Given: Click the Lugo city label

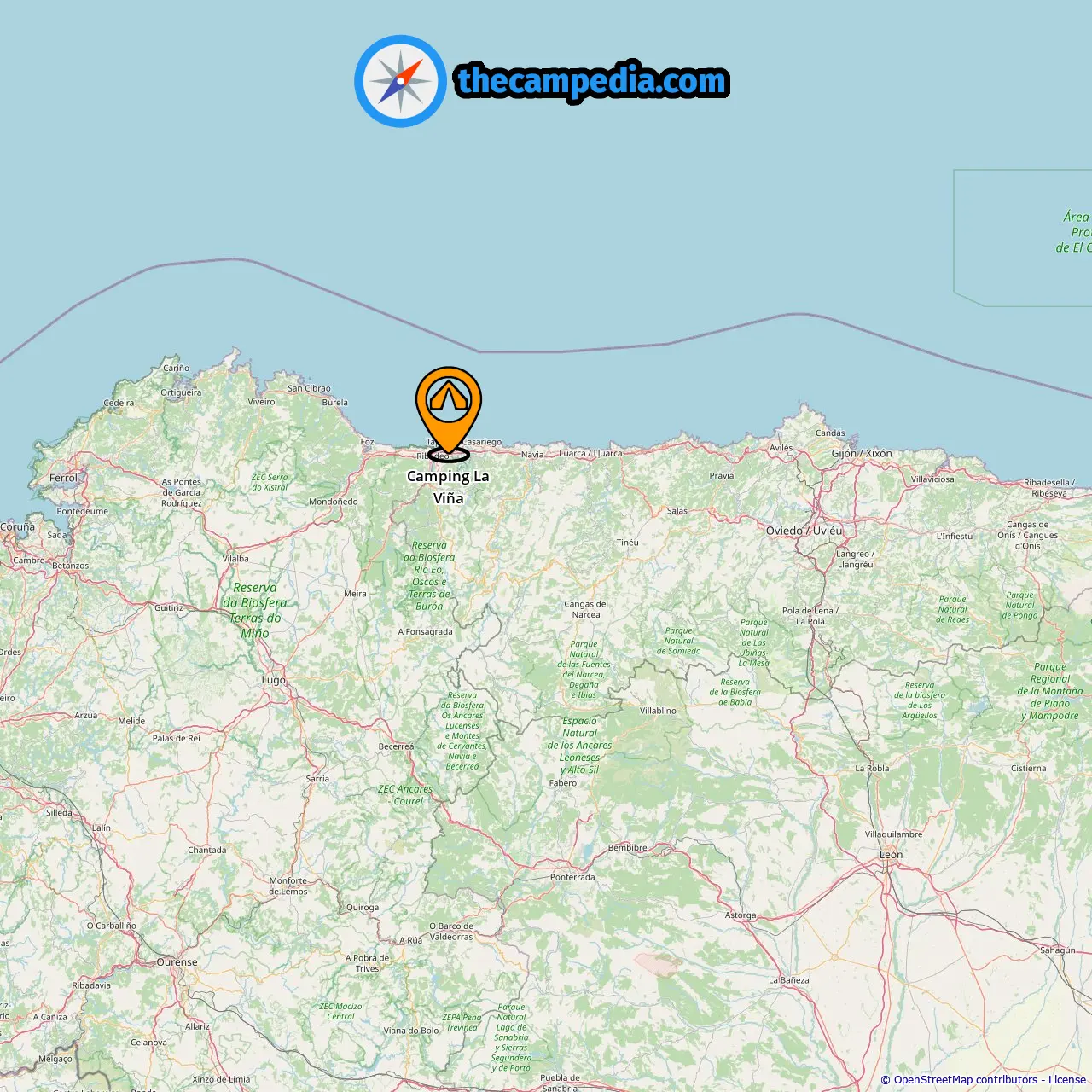Looking at the screenshot, I should (x=274, y=680).
